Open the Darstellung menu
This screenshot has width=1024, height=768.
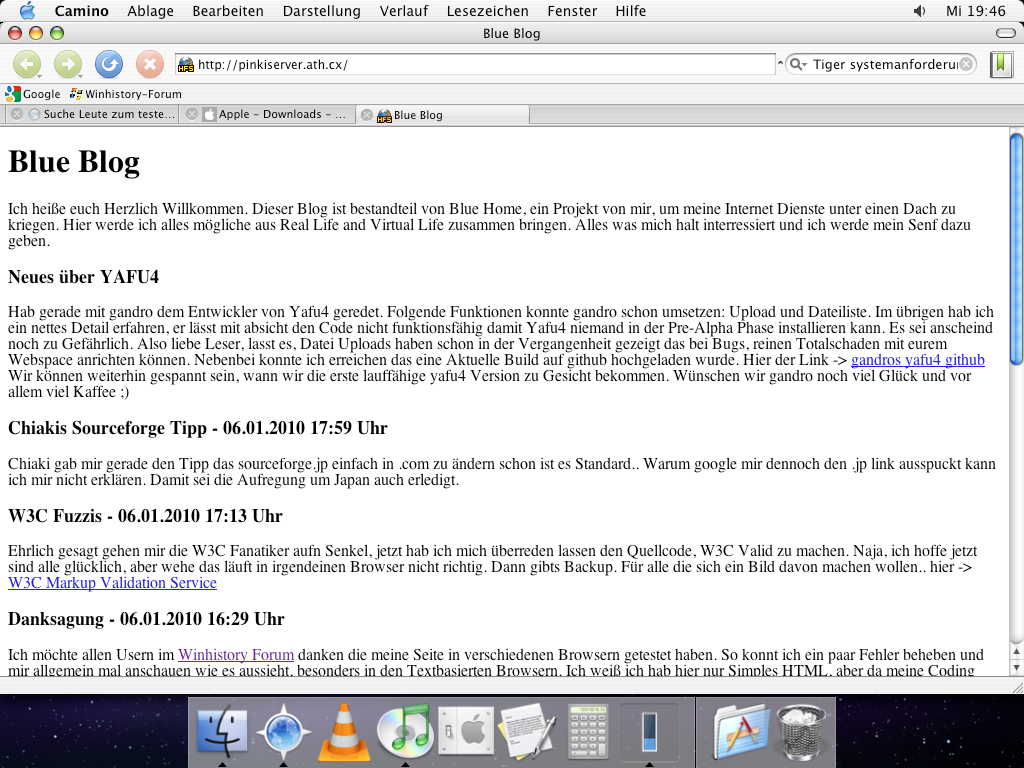(x=321, y=11)
